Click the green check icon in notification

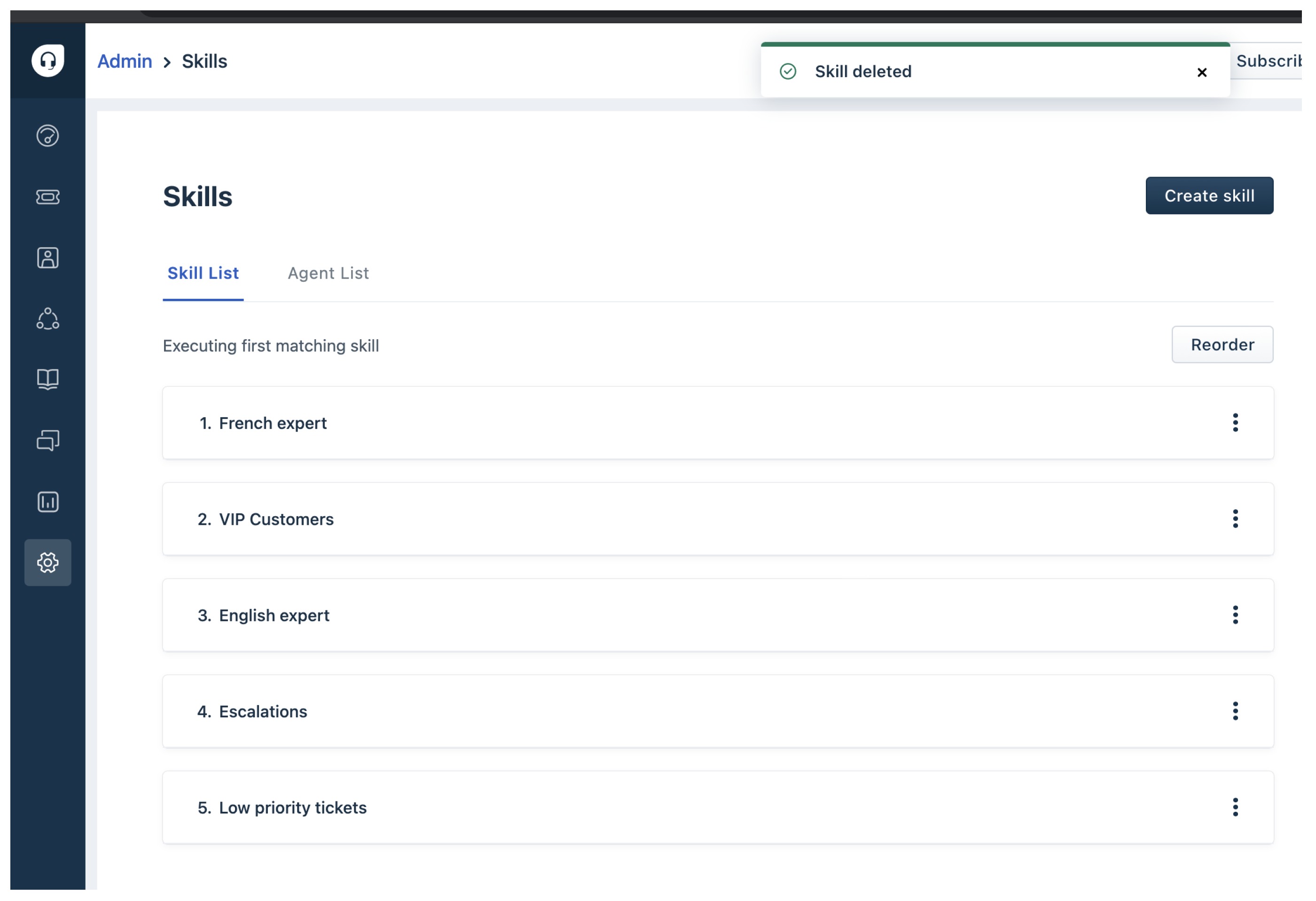point(789,71)
